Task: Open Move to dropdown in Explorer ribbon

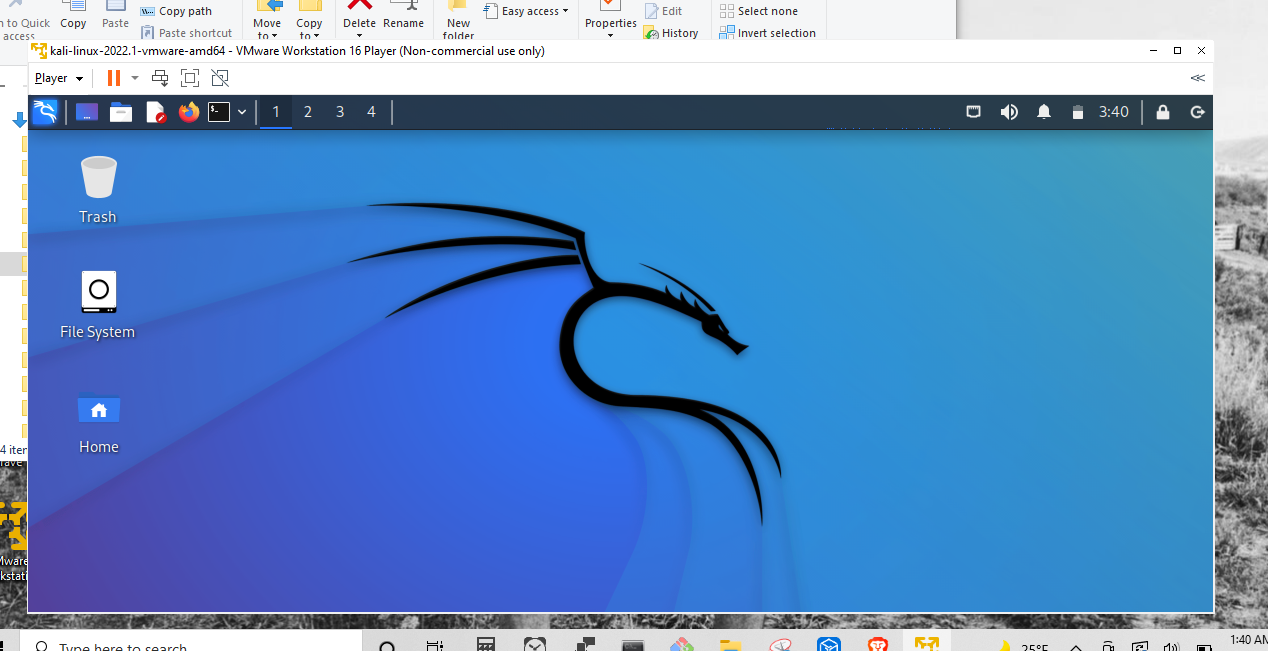Action: [267, 20]
